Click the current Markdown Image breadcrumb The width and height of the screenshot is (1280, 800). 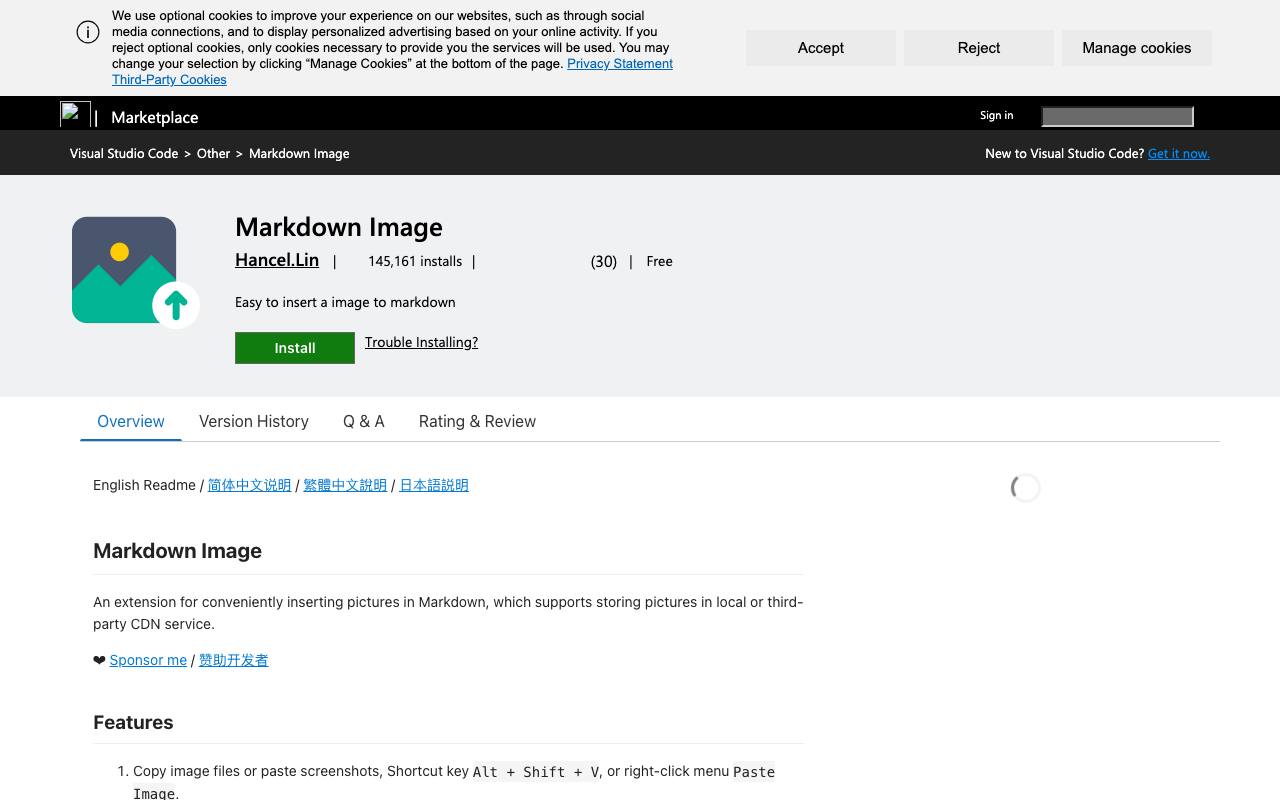[299, 154]
